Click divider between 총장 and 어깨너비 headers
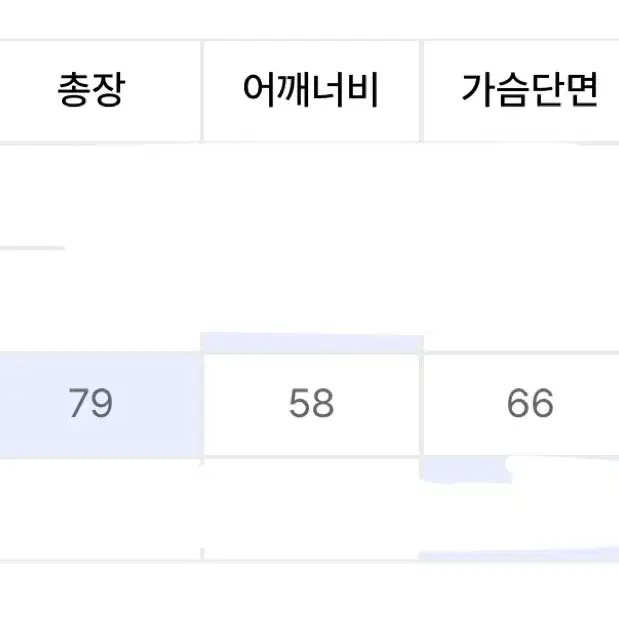This screenshot has height=619, width=619. click(202, 91)
